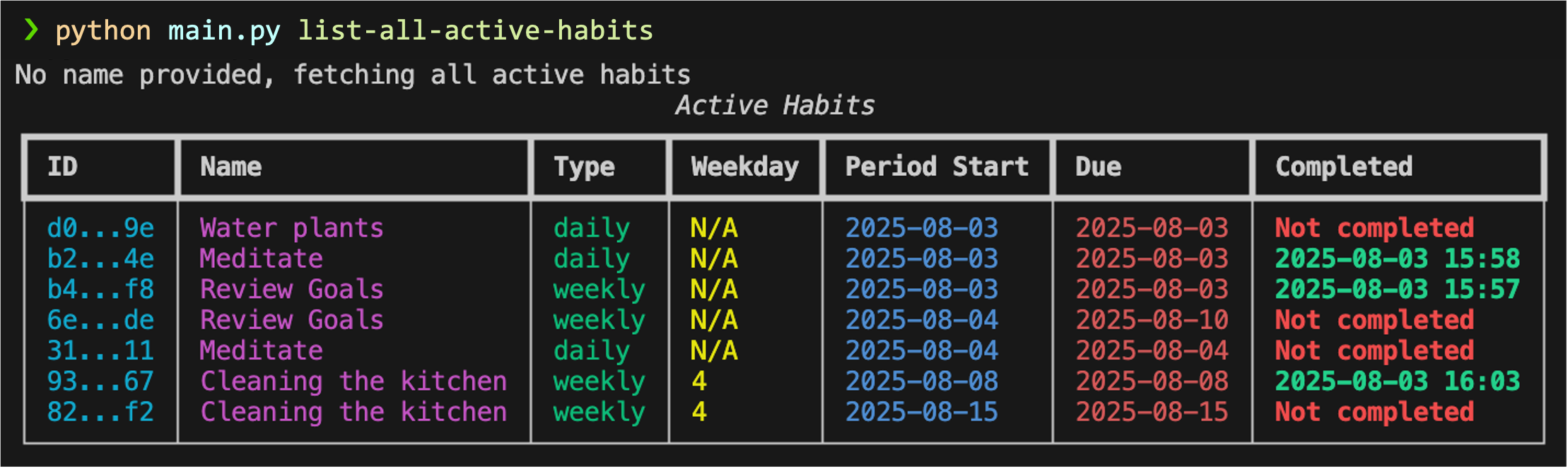Click the Completed column header

pos(1344,167)
